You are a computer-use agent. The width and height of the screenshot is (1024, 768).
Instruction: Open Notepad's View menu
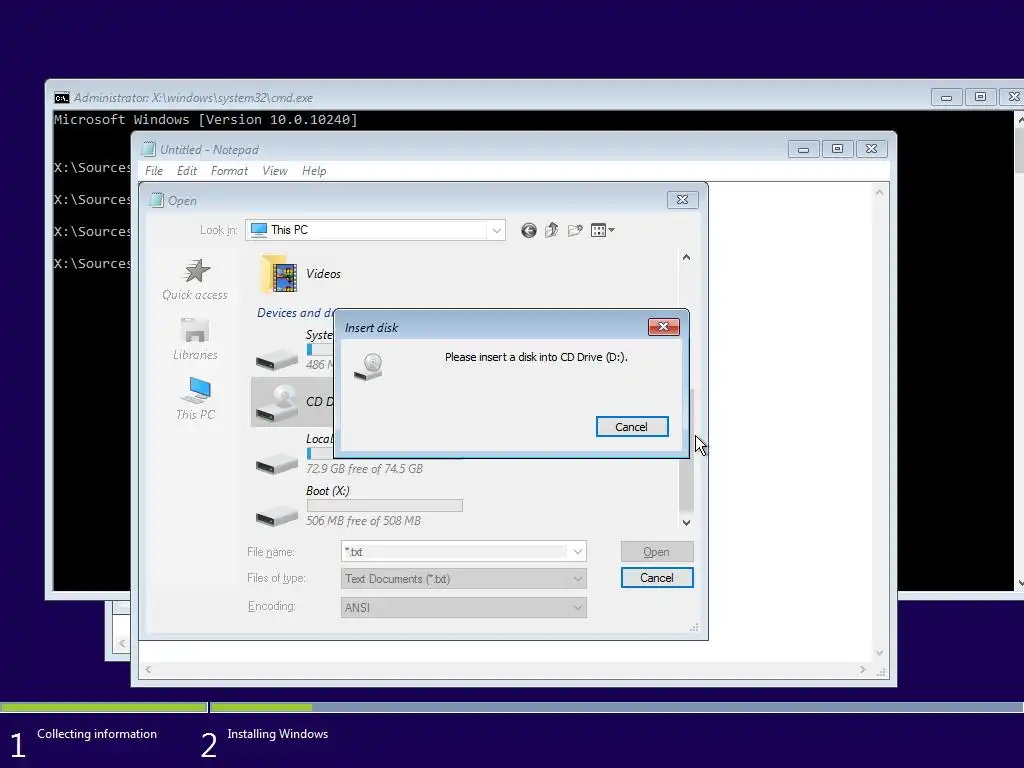(275, 170)
